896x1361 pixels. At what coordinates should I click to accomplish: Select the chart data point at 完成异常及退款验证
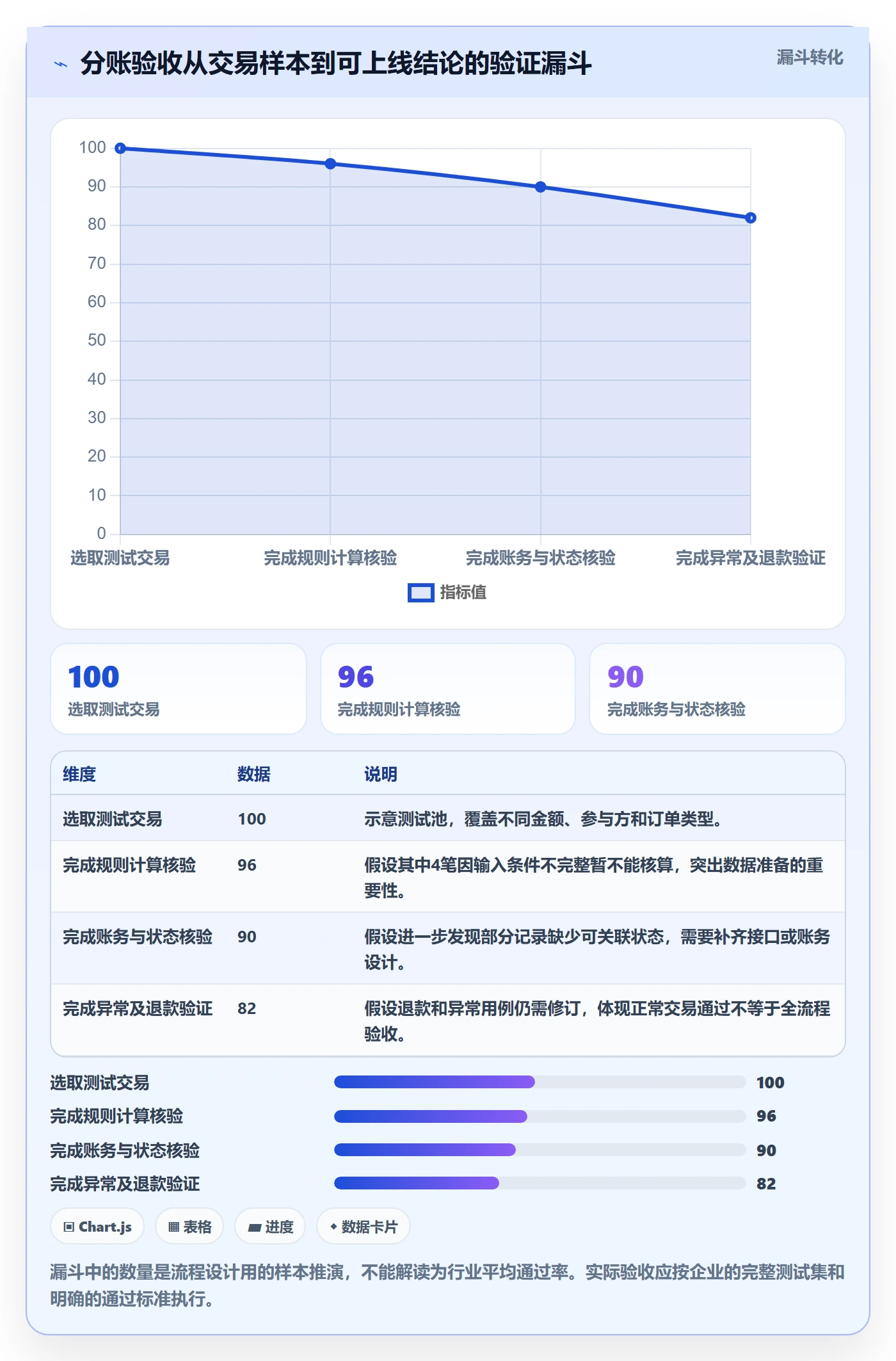[x=751, y=218]
